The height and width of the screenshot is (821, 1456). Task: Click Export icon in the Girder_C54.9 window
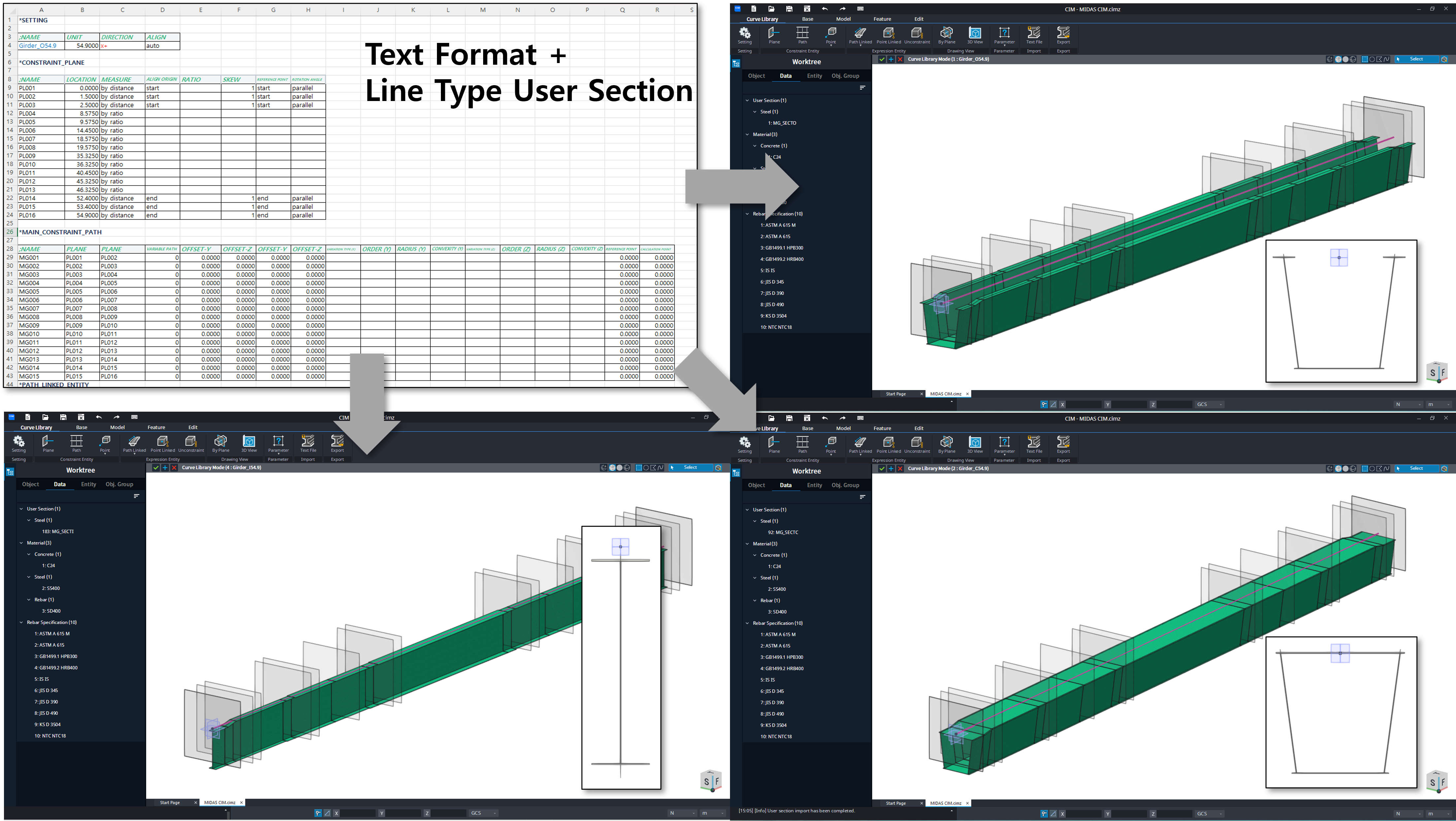[x=1063, y=444]
